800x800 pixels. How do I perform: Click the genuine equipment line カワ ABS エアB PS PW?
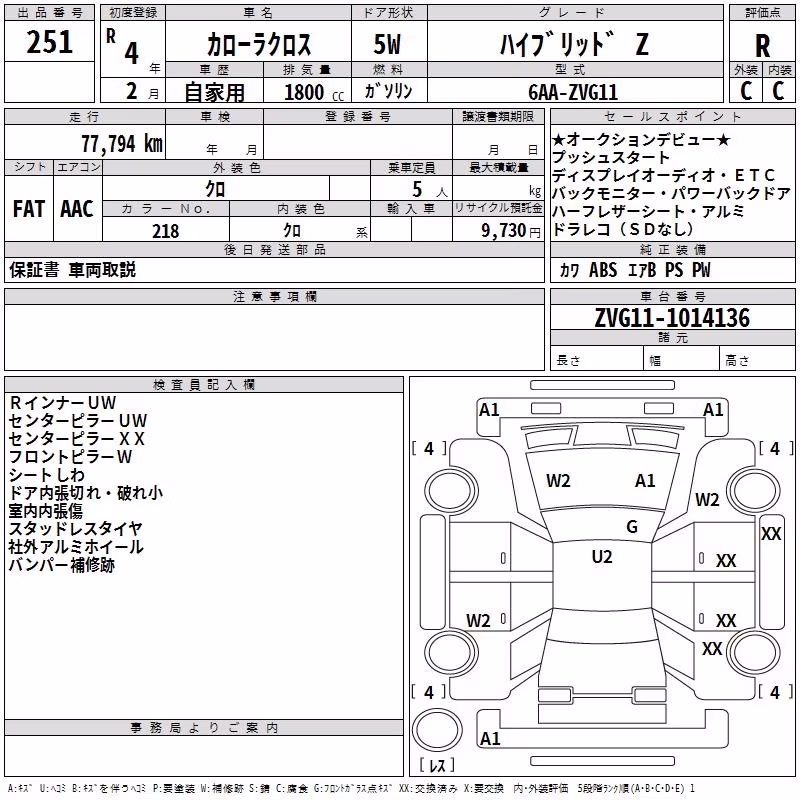tap(635, 269)
